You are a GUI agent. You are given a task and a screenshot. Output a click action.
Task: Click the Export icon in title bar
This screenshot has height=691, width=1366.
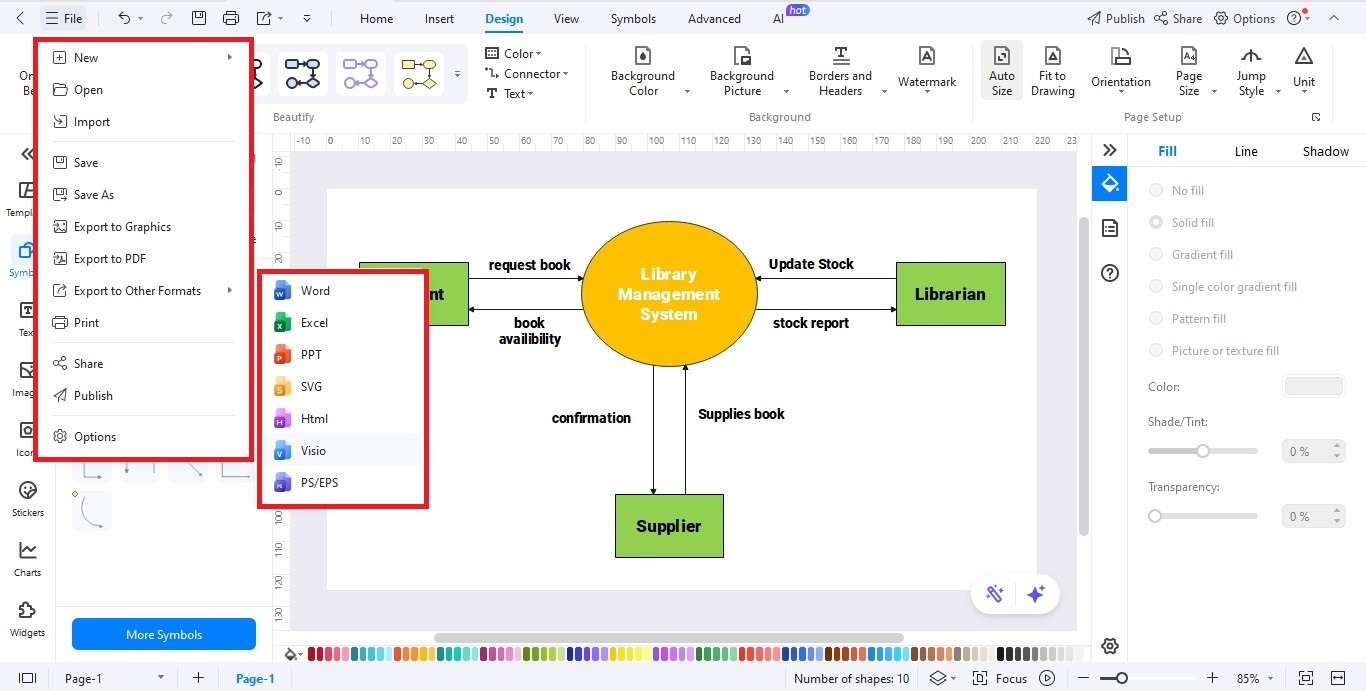point(264,18)
